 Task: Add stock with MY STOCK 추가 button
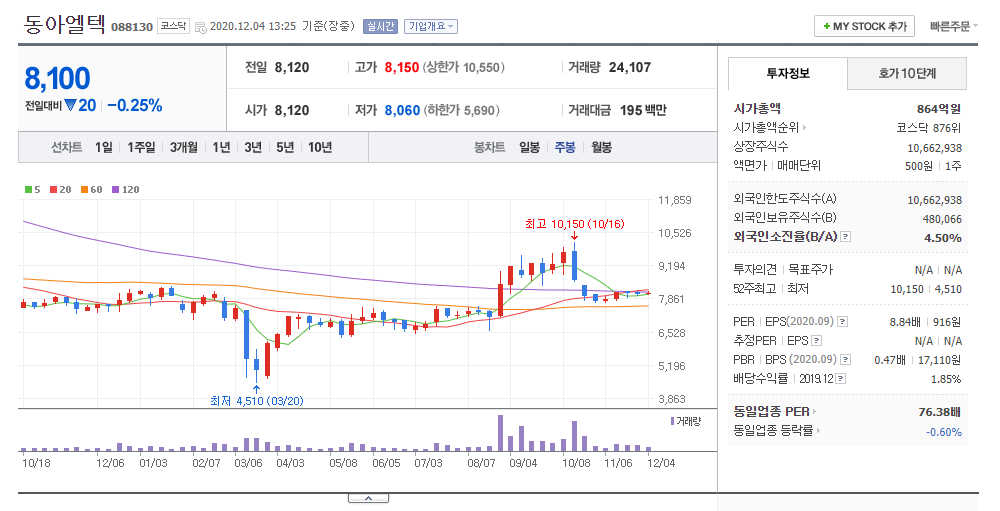[864, 26]
